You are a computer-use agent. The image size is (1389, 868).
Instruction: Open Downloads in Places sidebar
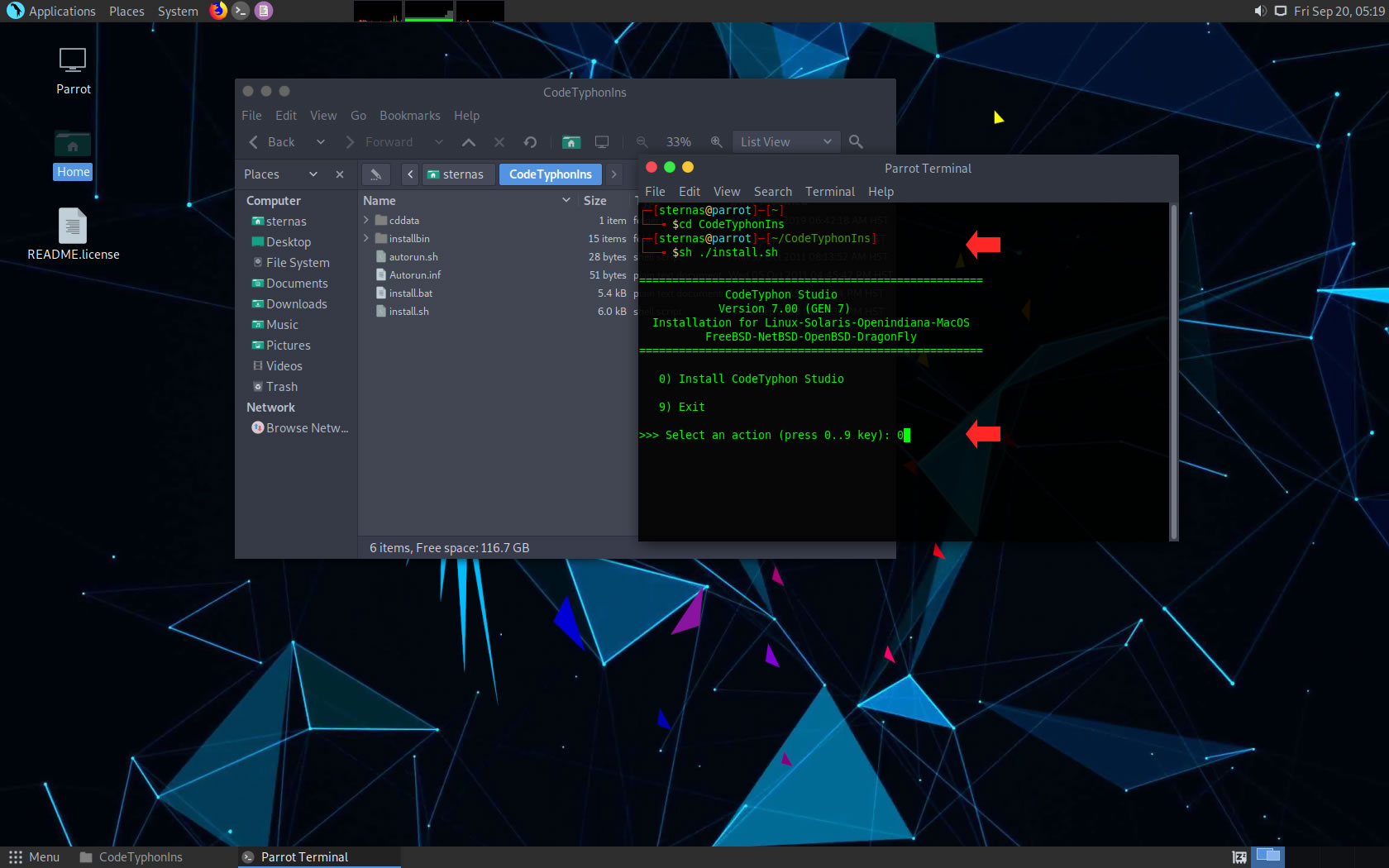pyautogui.click(x=296, y=304)
